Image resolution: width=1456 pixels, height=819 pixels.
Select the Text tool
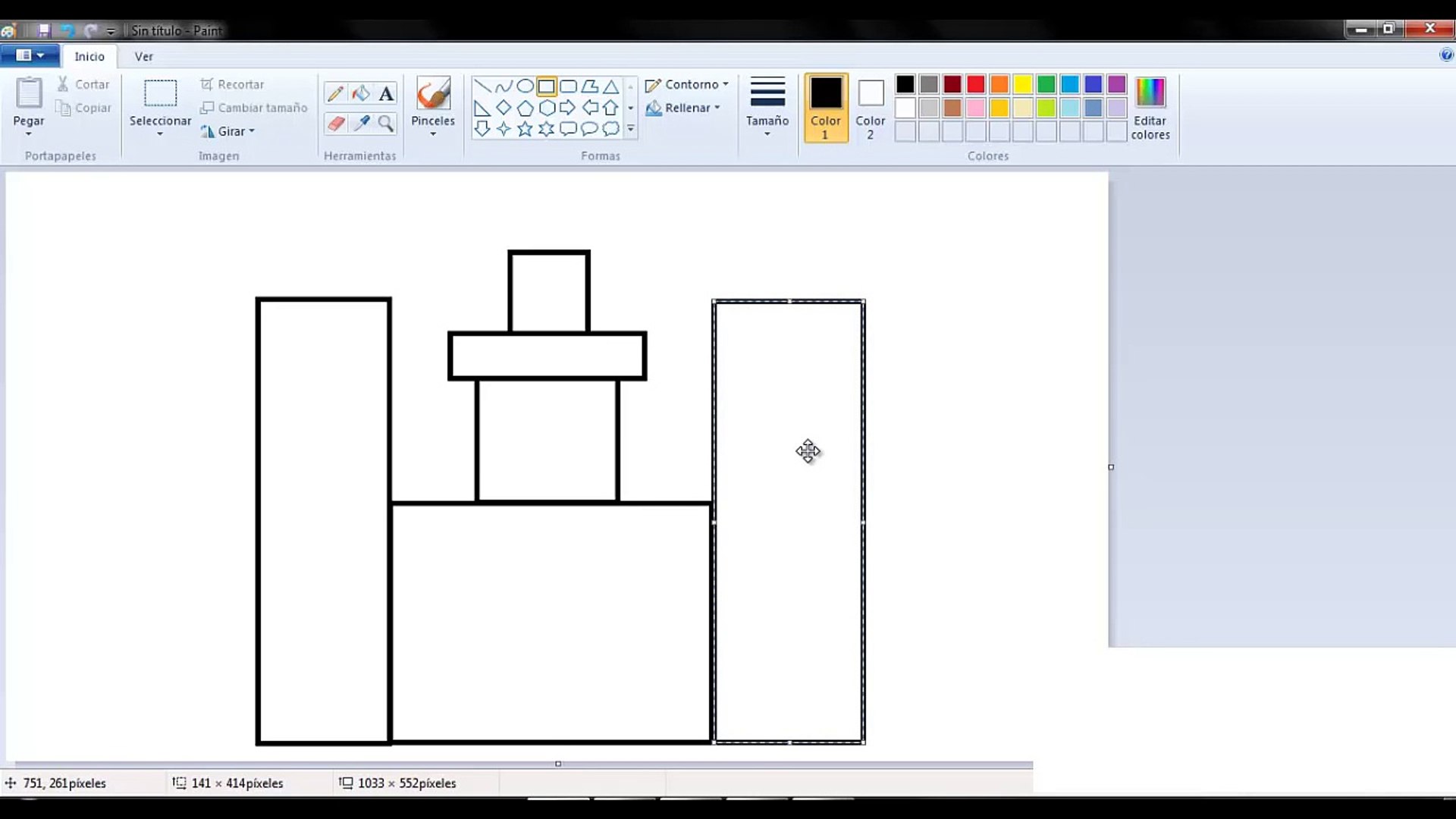(386, 93)
